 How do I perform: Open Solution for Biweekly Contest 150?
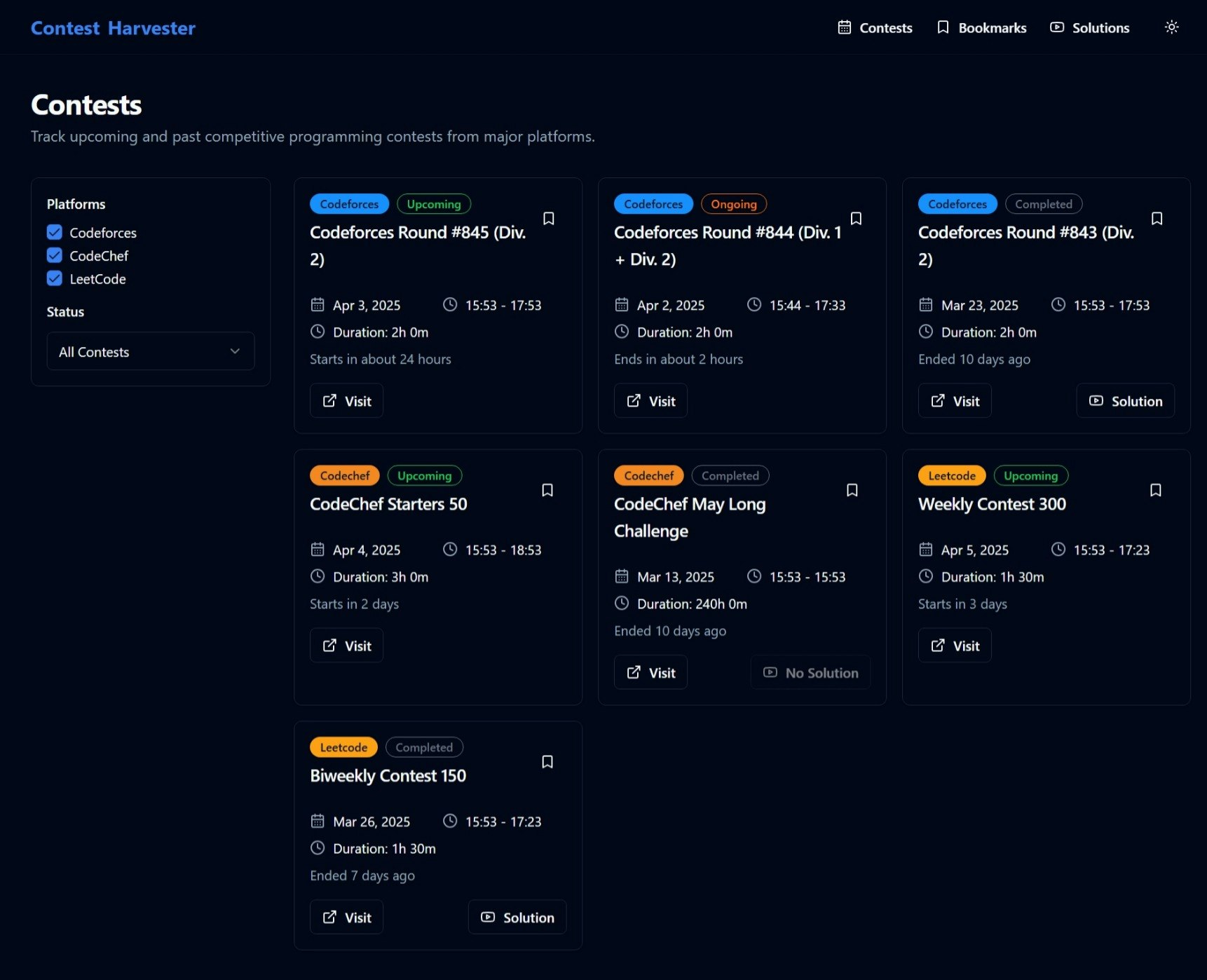(517, 918)
